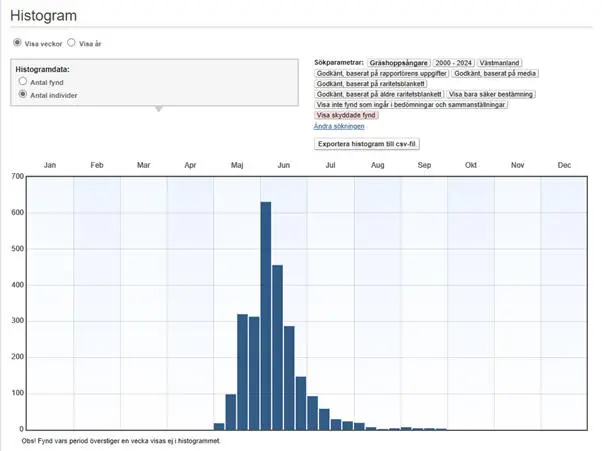
Task: Click 'Godkänt, baserat på äldre raritetsblankett' tag
Action: click(x=380, y=94)
